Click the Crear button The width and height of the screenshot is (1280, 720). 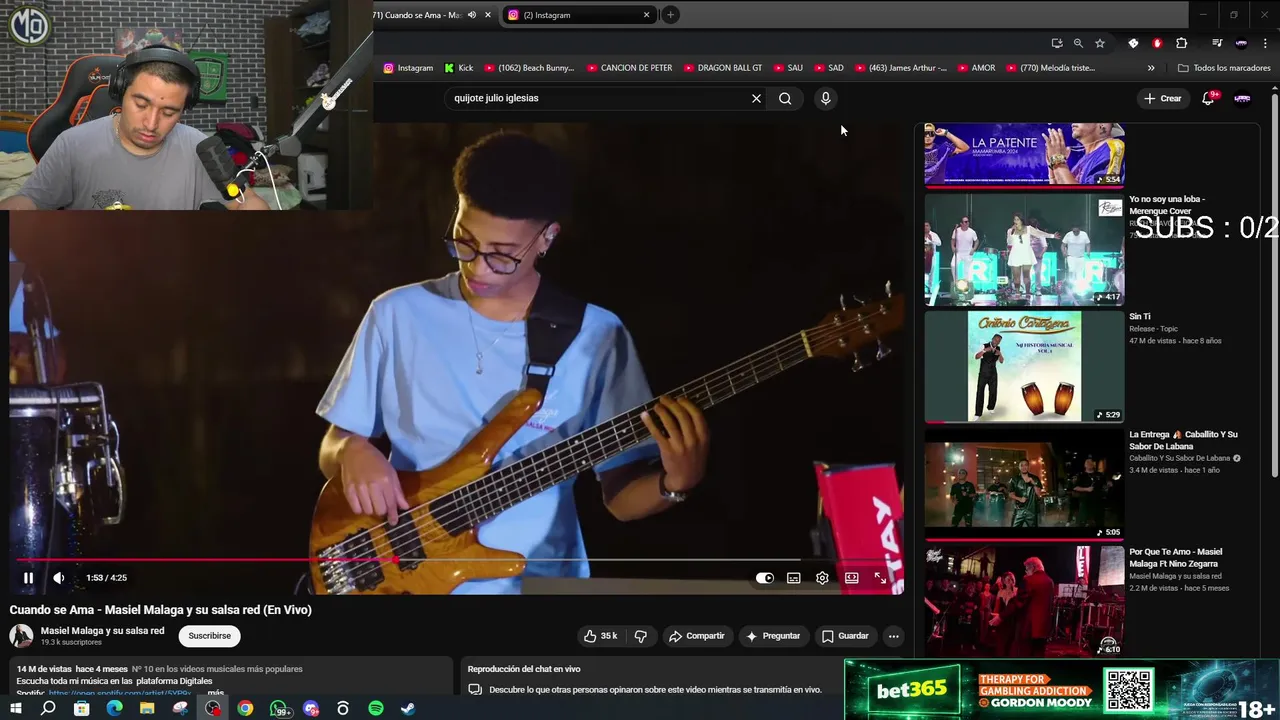click(1163, 98)
